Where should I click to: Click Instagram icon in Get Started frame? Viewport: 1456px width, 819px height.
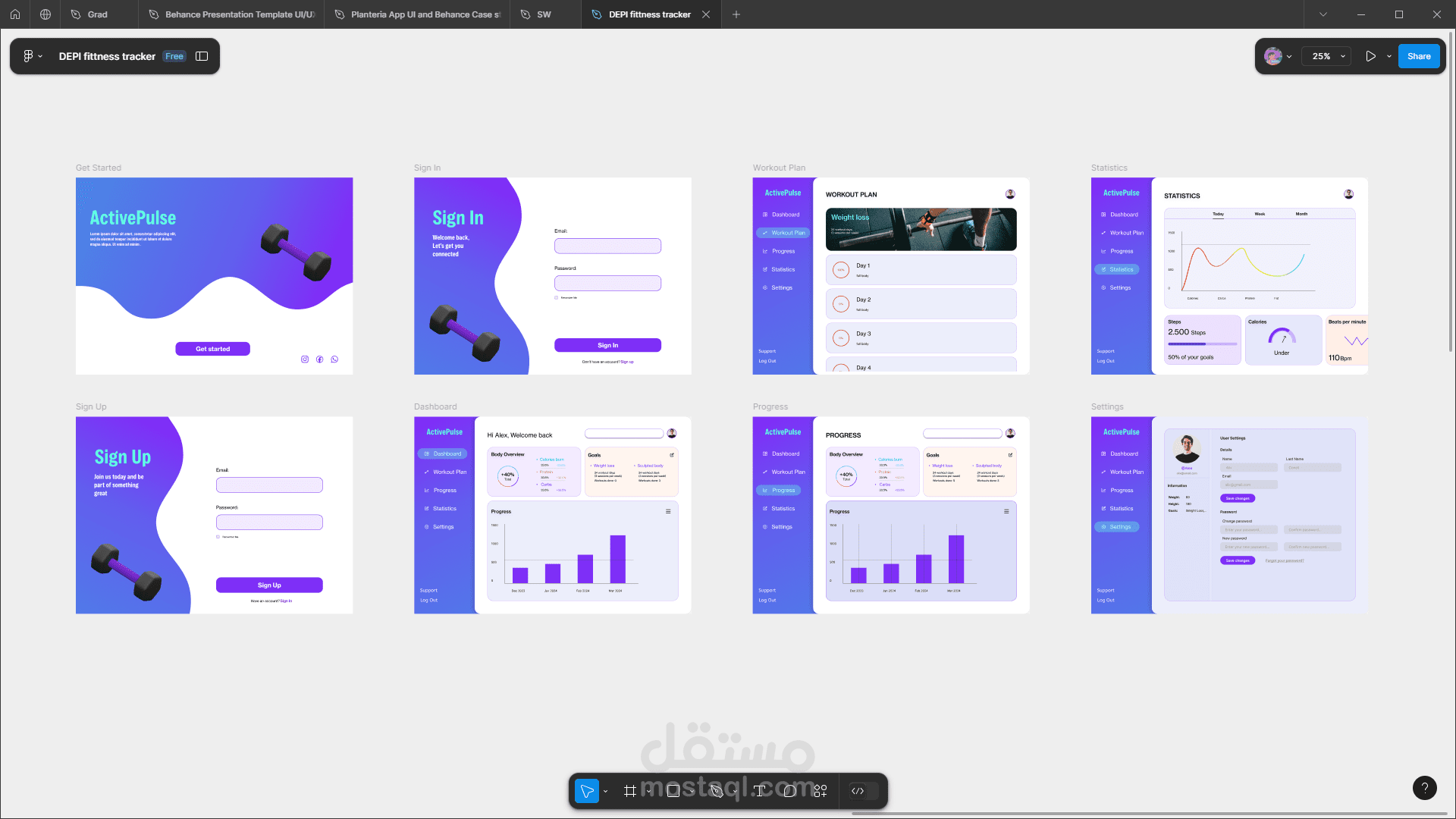click(305, 359)
